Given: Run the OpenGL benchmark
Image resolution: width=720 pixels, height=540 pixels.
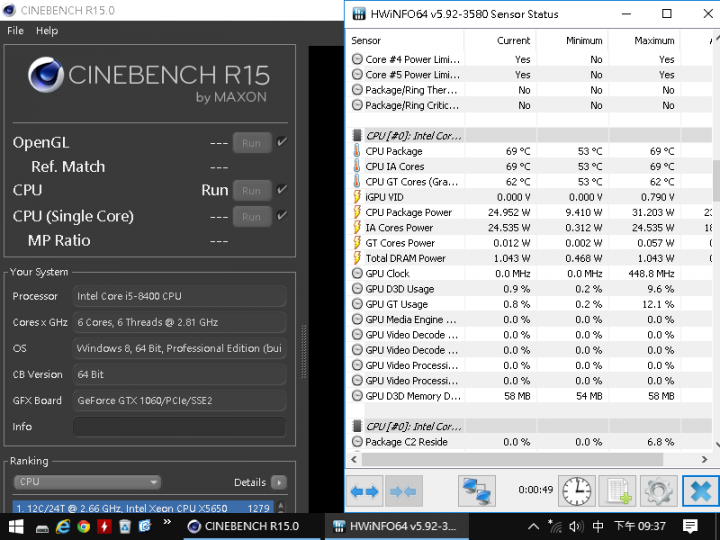Looking at the screenshot, I should pyautogui.click(x=252, y=143).
